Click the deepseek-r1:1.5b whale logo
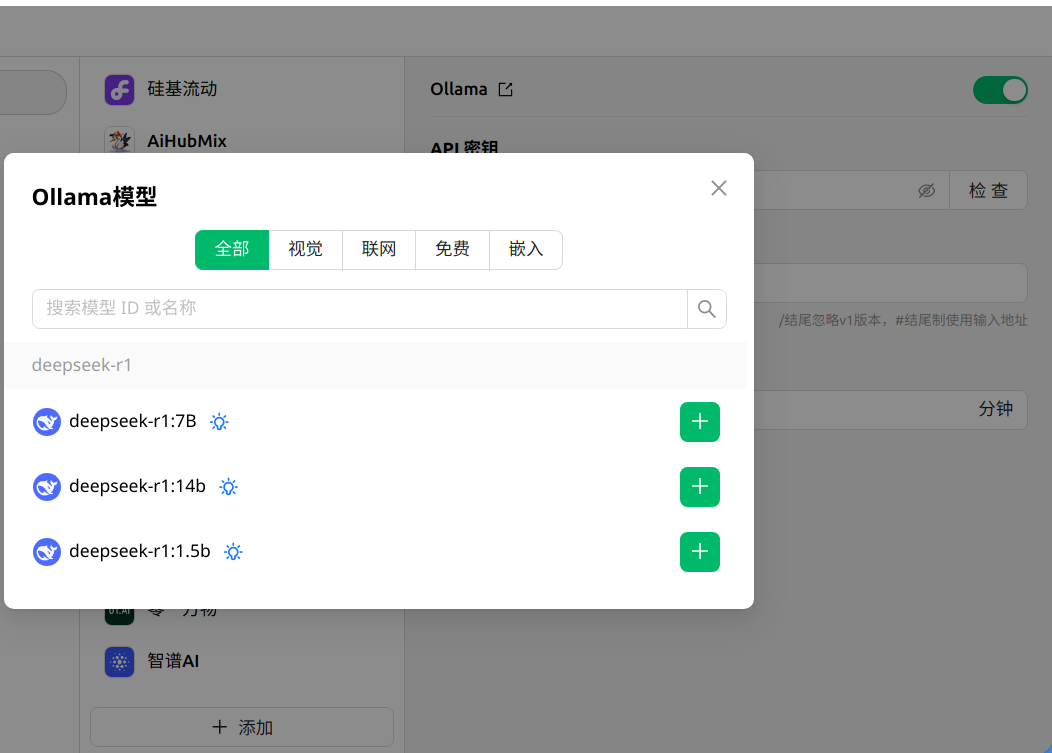The width and height of the screenshot is (1052, 753). [x=47, y=552]
